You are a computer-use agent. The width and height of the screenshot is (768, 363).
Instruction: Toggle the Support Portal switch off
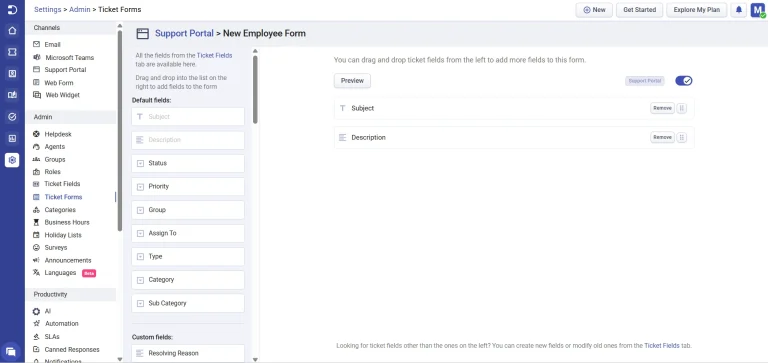pyautogui.click(x=683, y=81)
